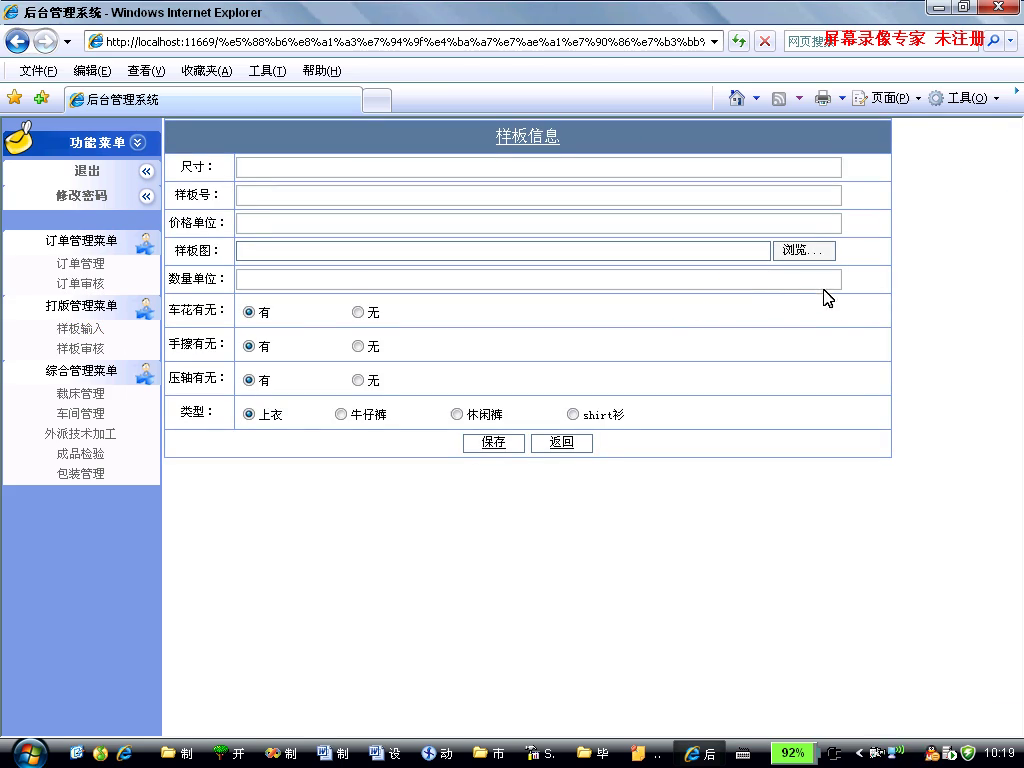Click the Print icon
The width and height of the screenshot is (1024, 768).
point(823,99)
